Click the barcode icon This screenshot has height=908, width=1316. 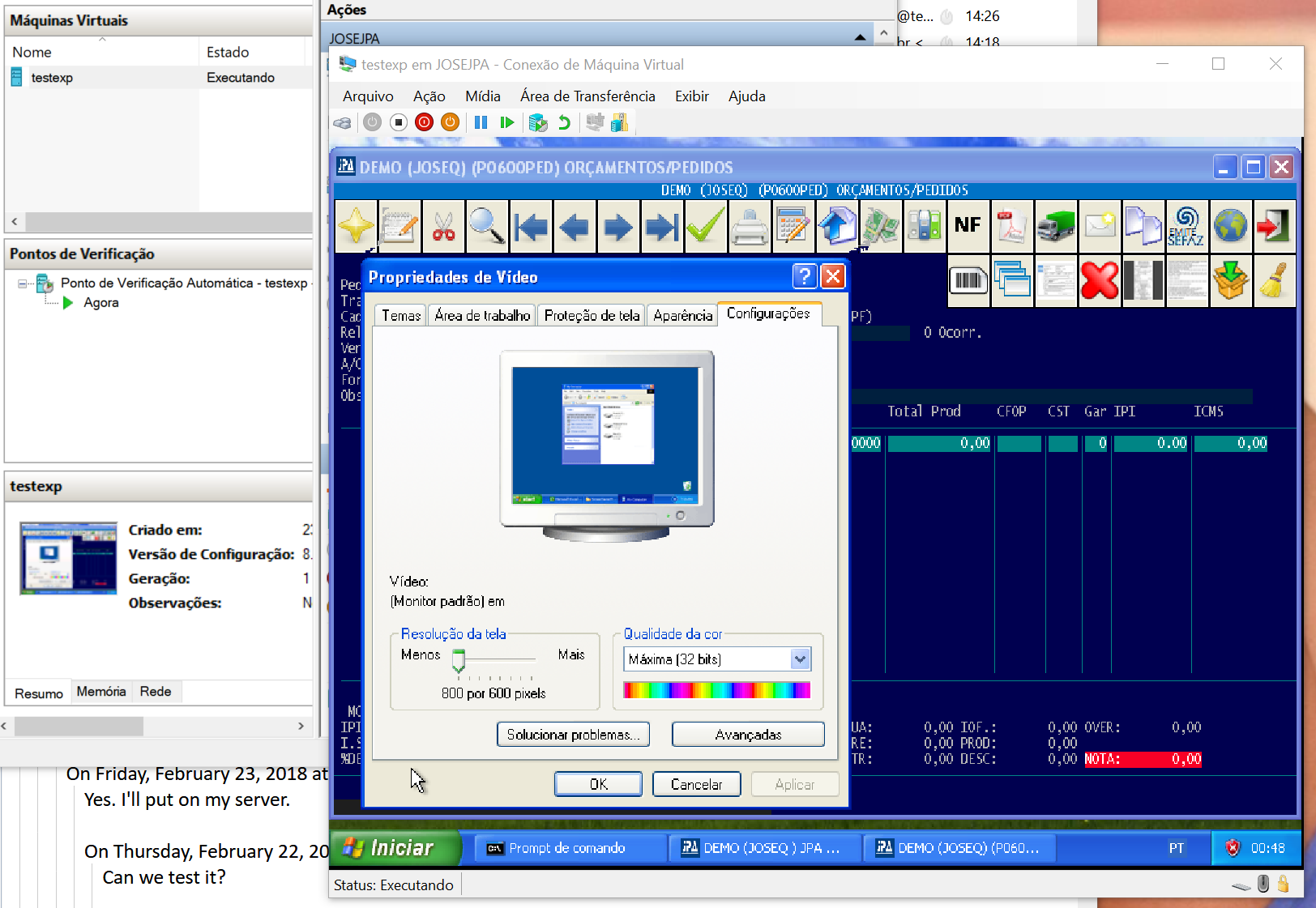[x=968, y=281]
